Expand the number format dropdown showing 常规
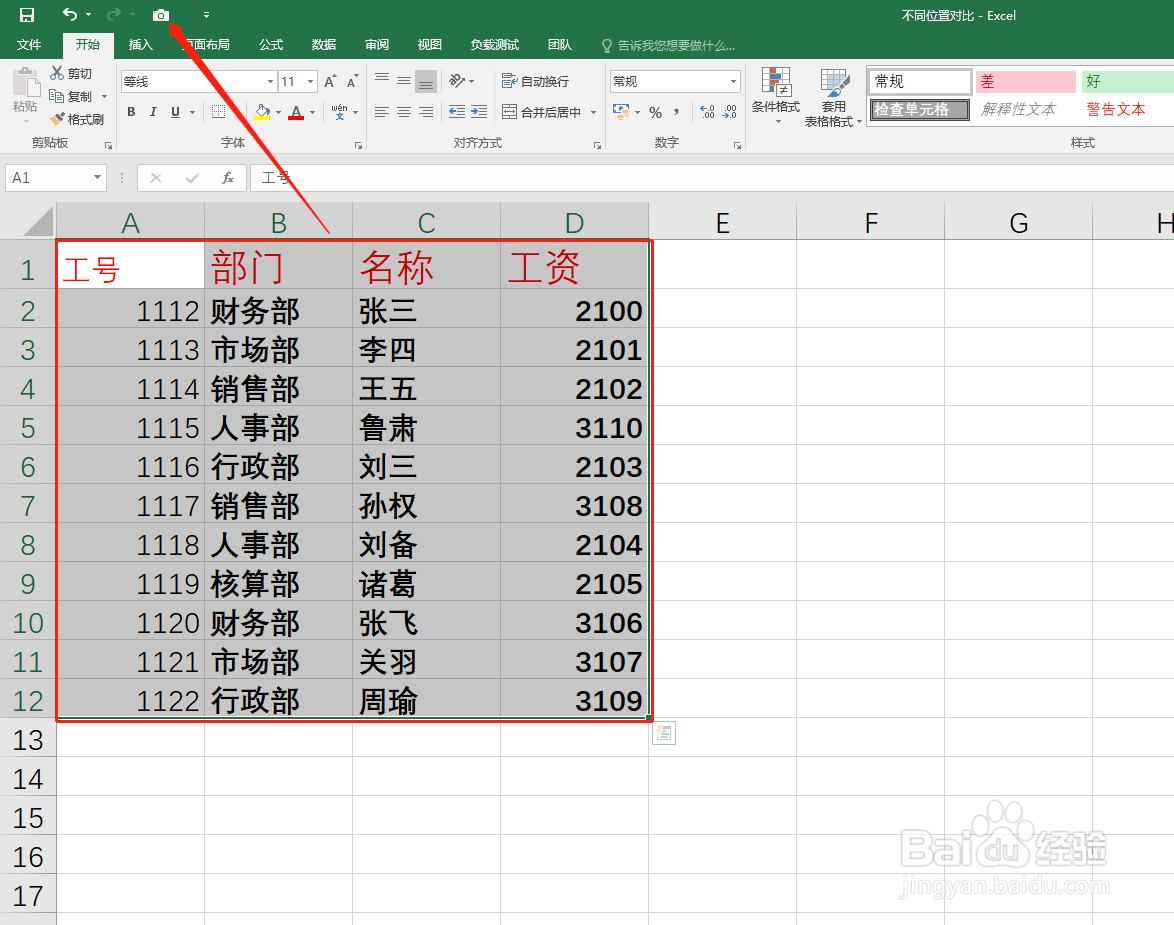Viewport: 1174px width, 925px height. 733,80
